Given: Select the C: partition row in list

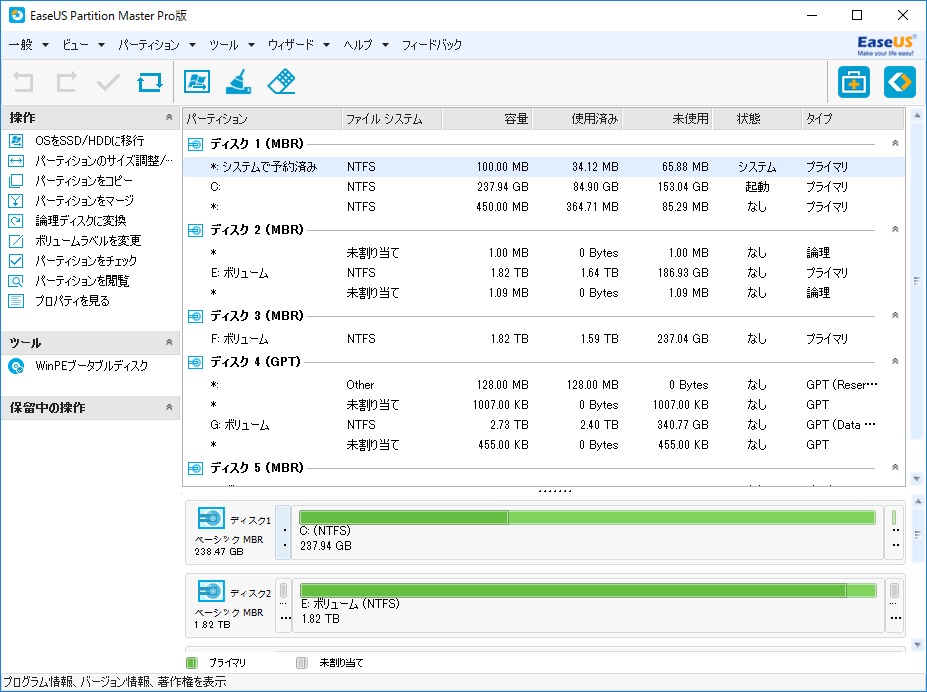Looking at the screenshot, I should click(543, 187).
